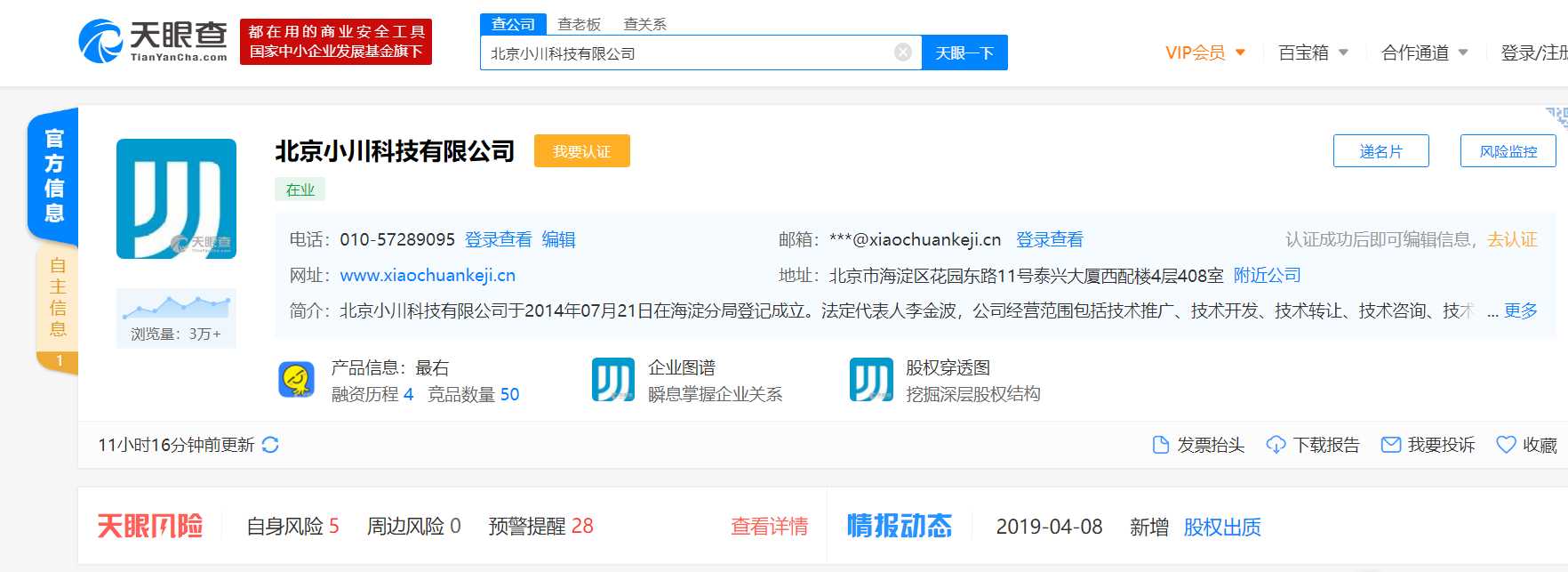Click the date 2019-04-08 in 情报动态
This screenshot has height=572, width=1568.
point(1049,527)
